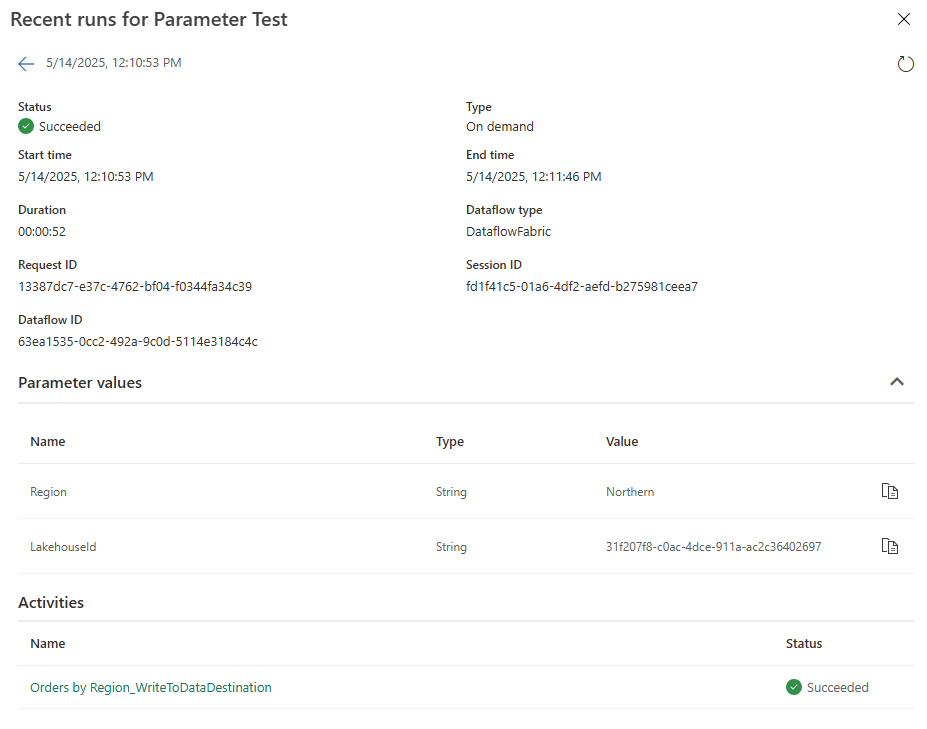This screenshot has width=927, height=729.
Task: Open Orders by Region_WriteToDataDestination activity
Action: coord(150,687)
